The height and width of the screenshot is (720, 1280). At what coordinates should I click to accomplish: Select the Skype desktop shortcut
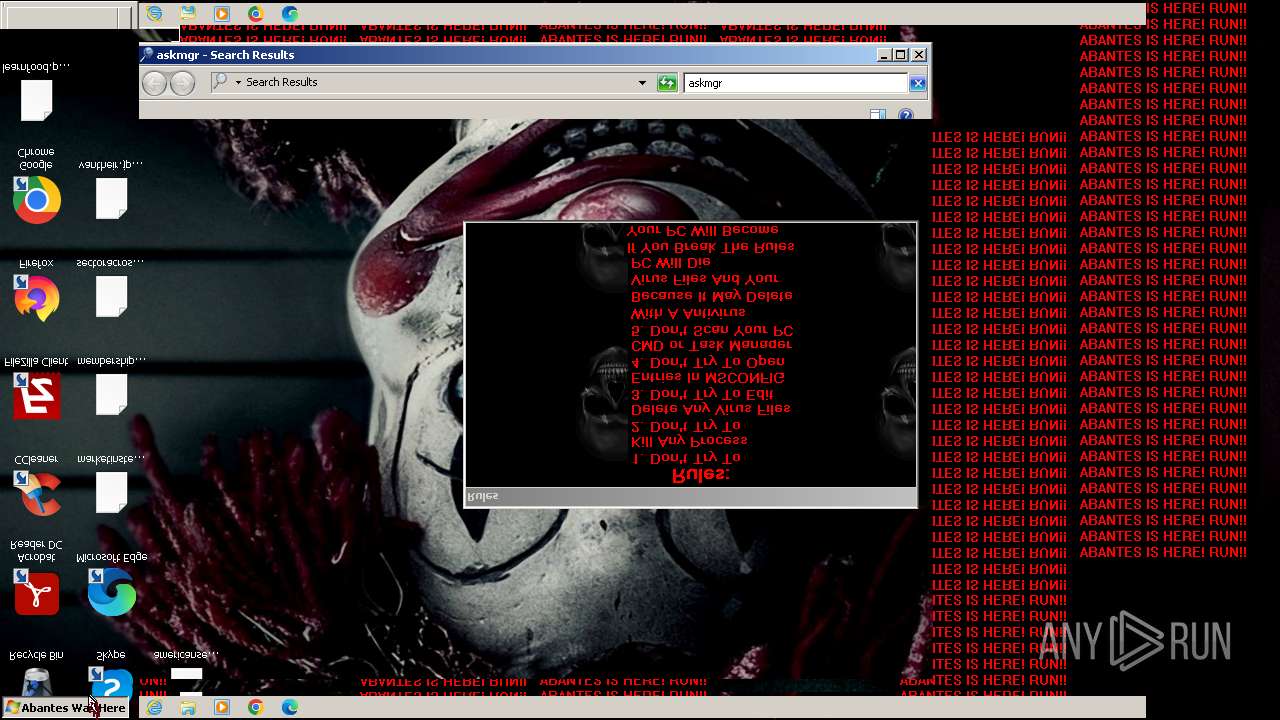point(111,672)
